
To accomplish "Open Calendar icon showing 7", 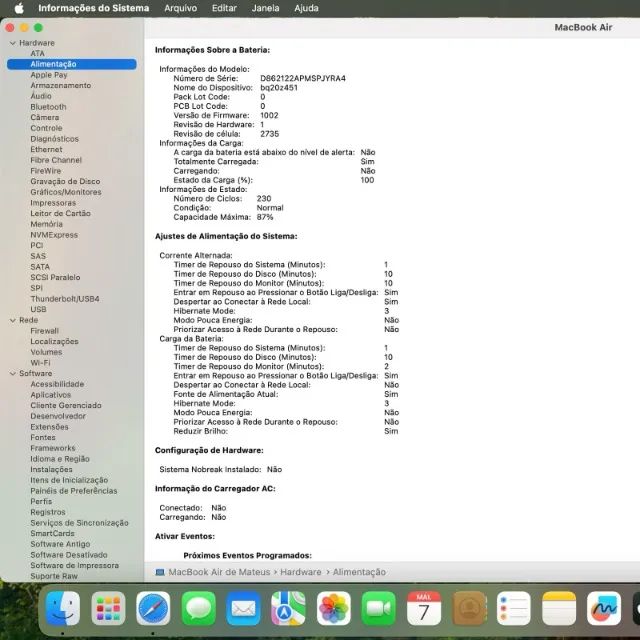I will coord(424,608).
